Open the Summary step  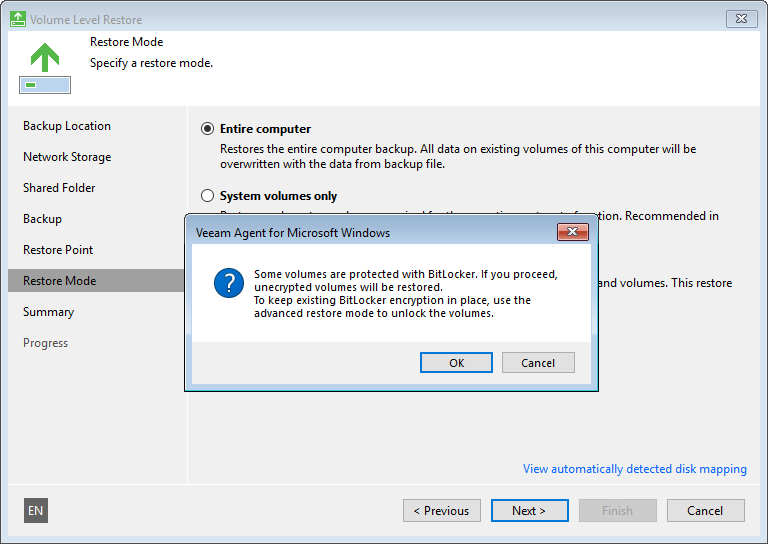(48, 312)
